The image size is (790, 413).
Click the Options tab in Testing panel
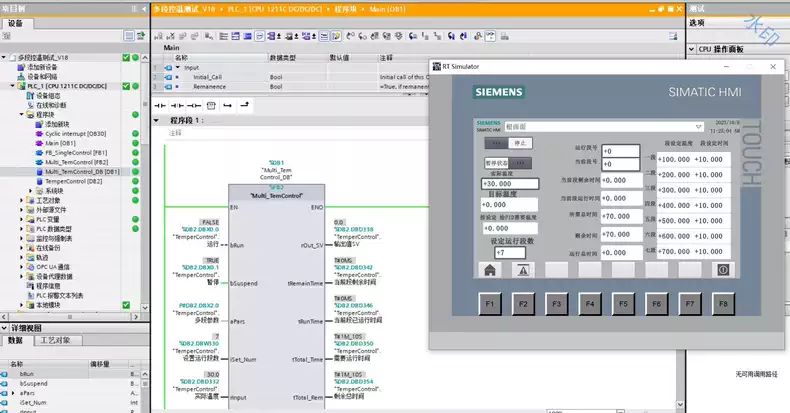tap(697, 23)
